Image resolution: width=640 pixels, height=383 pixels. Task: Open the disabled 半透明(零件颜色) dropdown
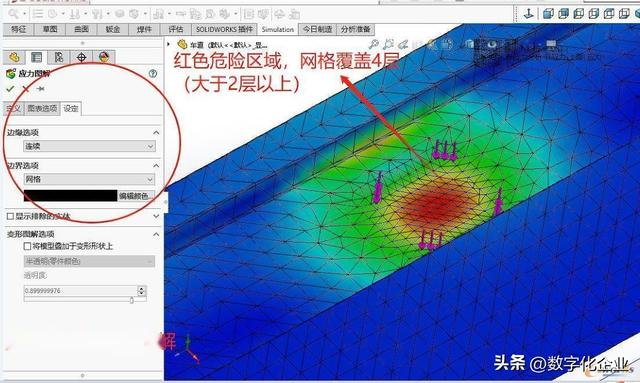[x=89, y=261]
